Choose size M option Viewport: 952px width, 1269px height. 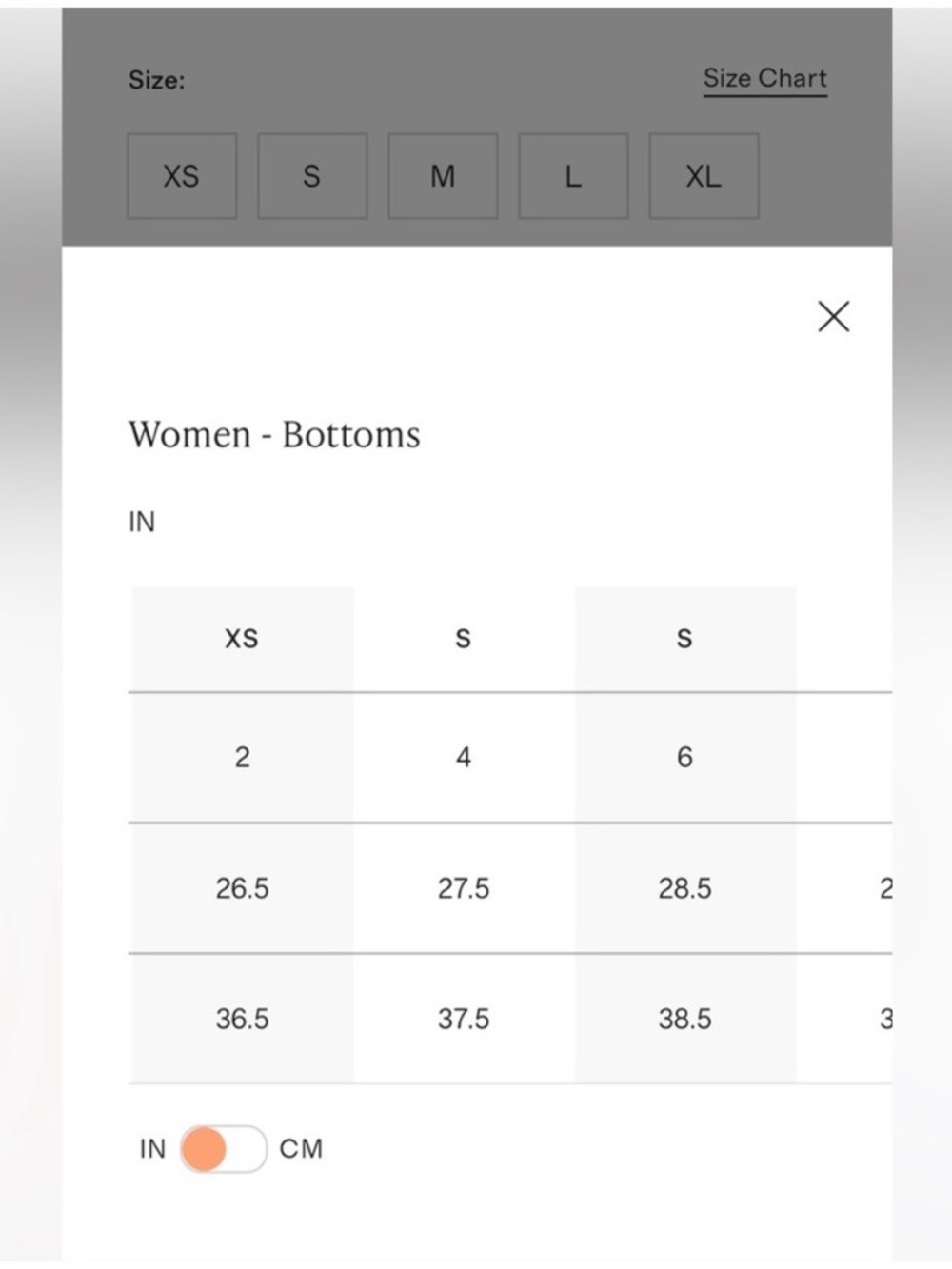(443, 176)
